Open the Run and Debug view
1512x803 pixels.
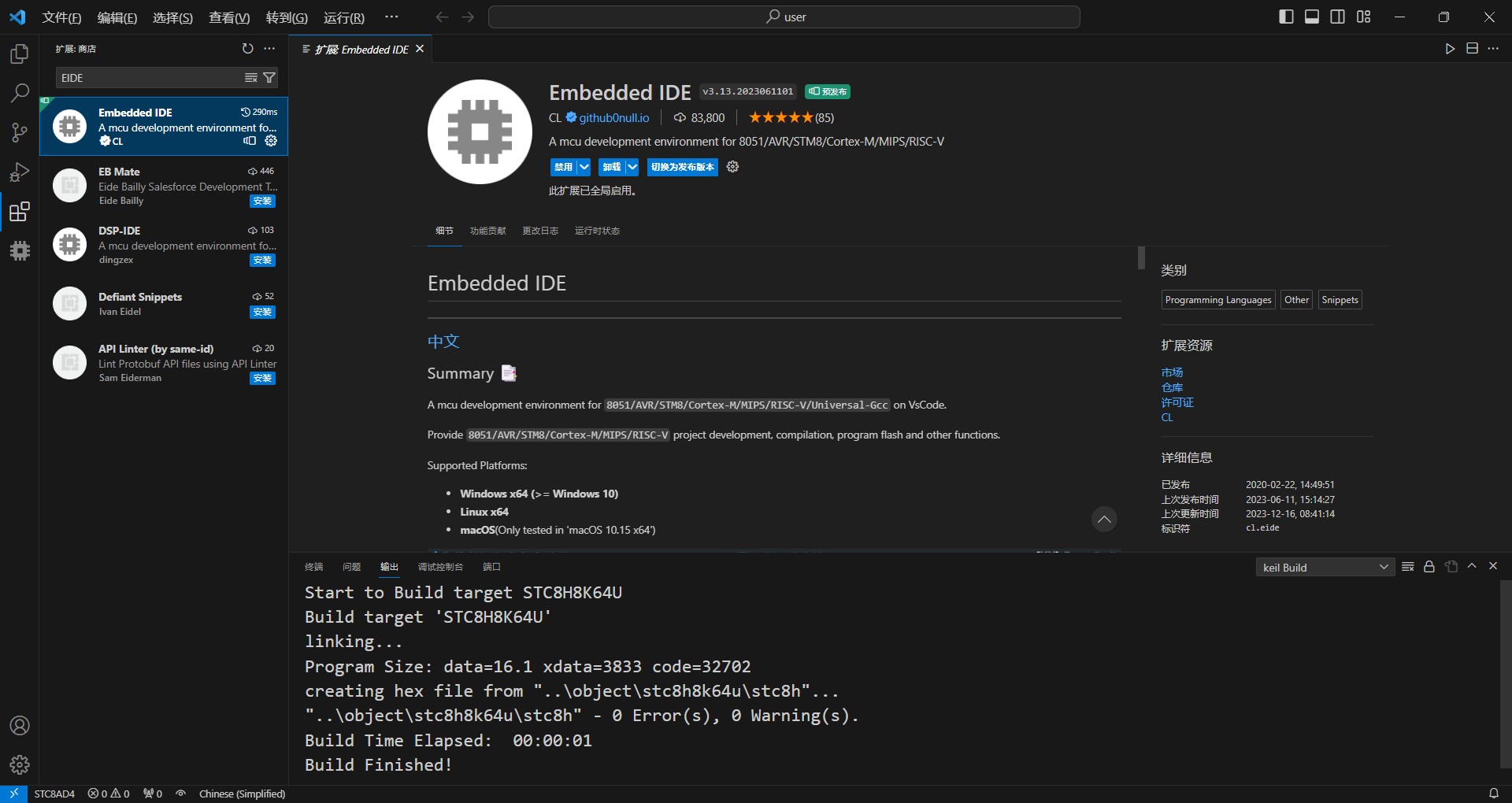click(x=20, y=172)
